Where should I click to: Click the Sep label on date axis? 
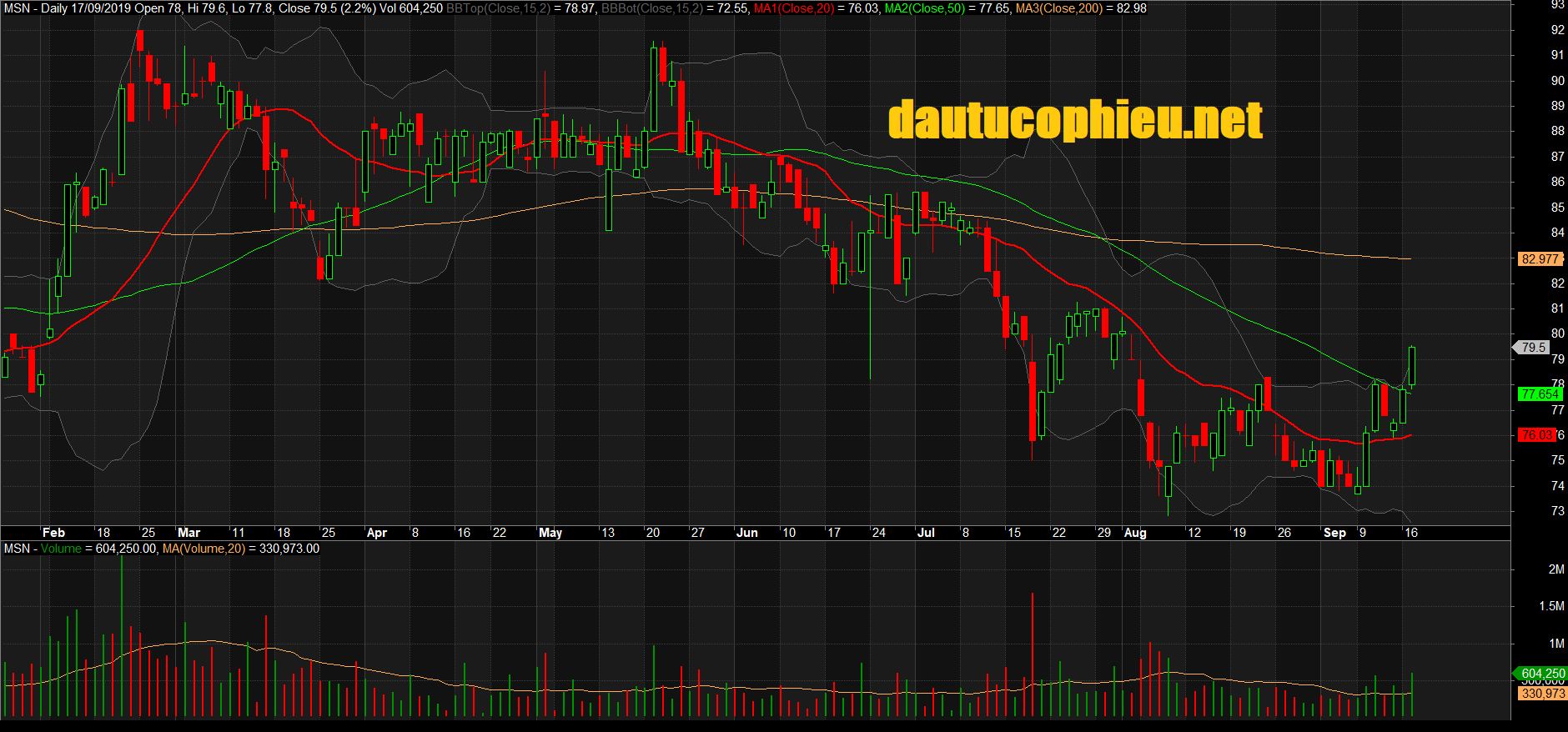[x=1334, y=533]
